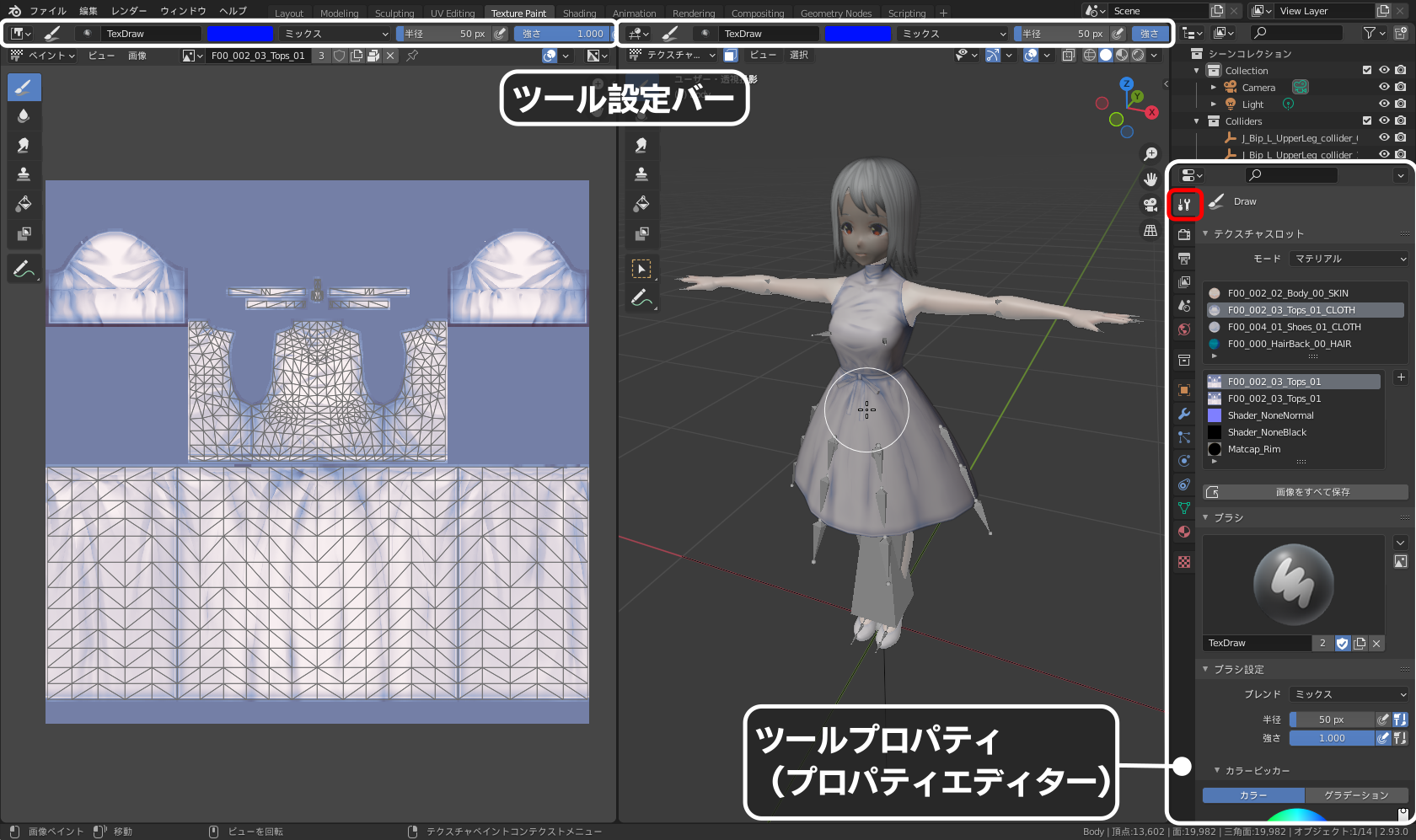
Task: Select the Fill tool in the image editor toolbar
Action: pyautogui.click(x=23, y=204)
